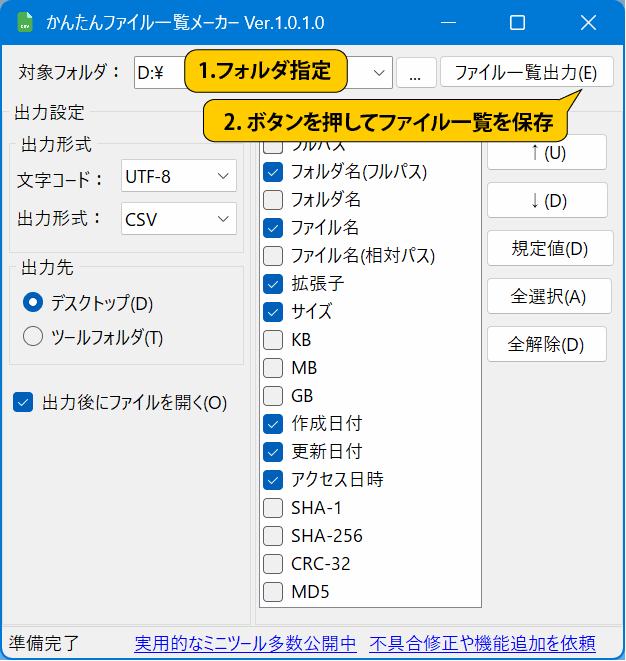Check the SHA-256 checkbox

273,536
